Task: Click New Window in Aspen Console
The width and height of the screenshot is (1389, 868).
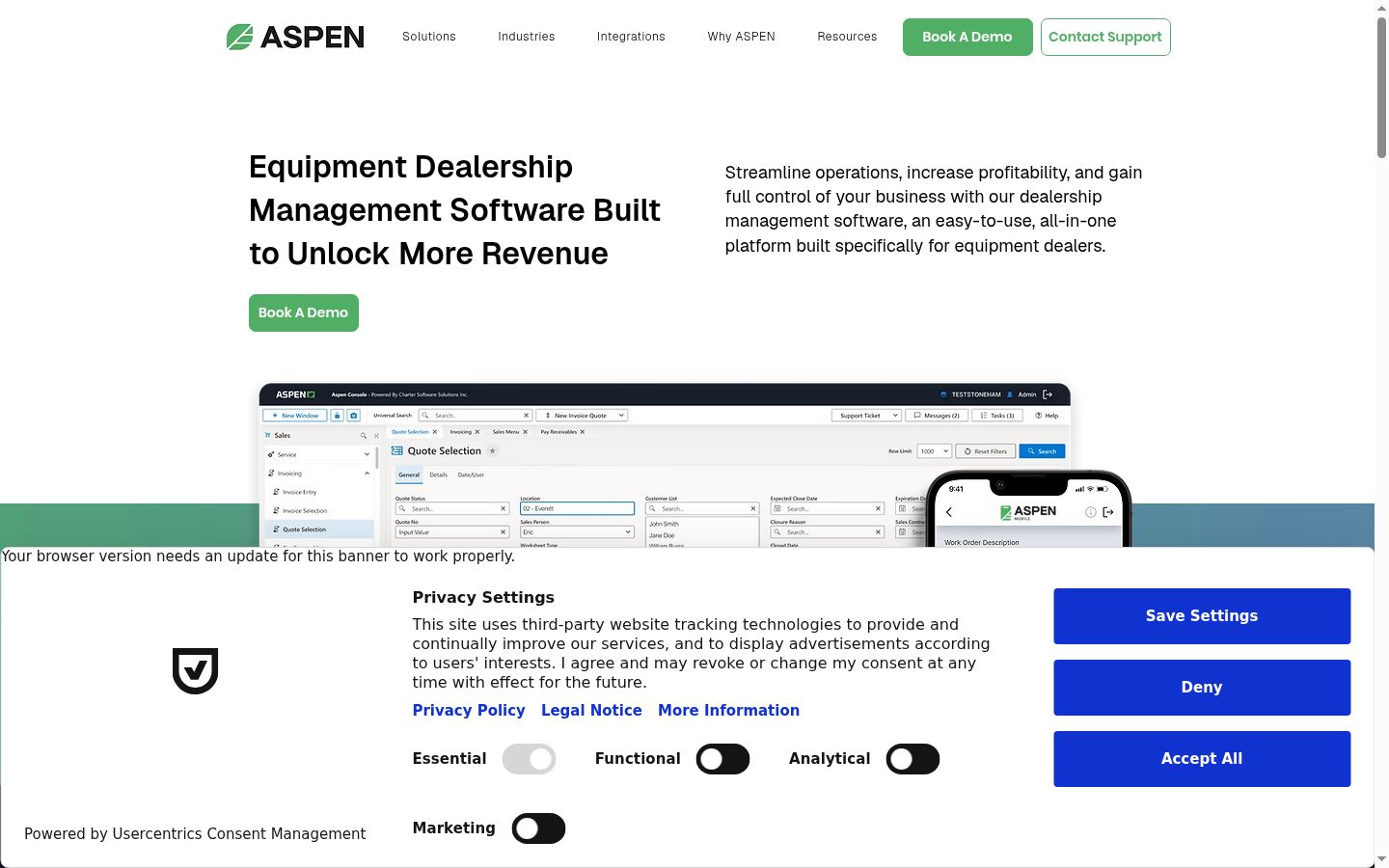Action: coord(294,416)
